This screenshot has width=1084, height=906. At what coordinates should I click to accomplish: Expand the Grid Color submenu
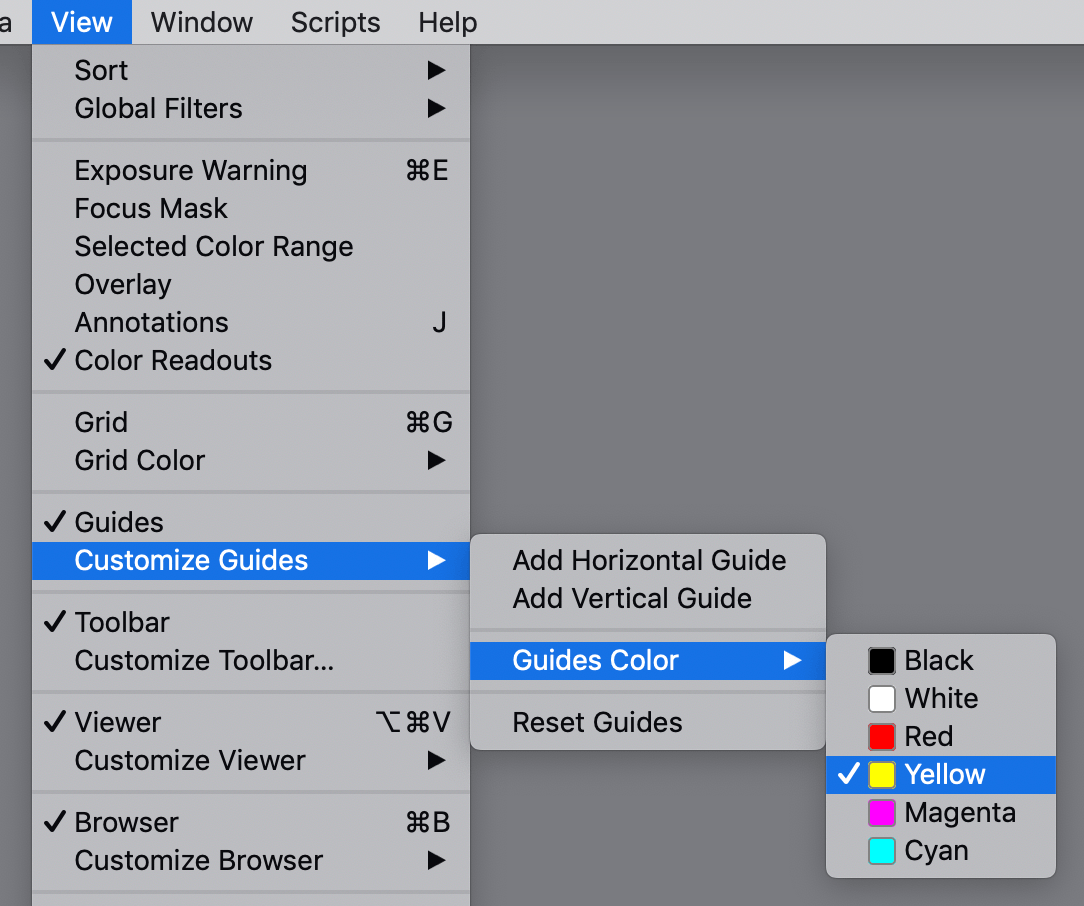click(x=251, y=460)
